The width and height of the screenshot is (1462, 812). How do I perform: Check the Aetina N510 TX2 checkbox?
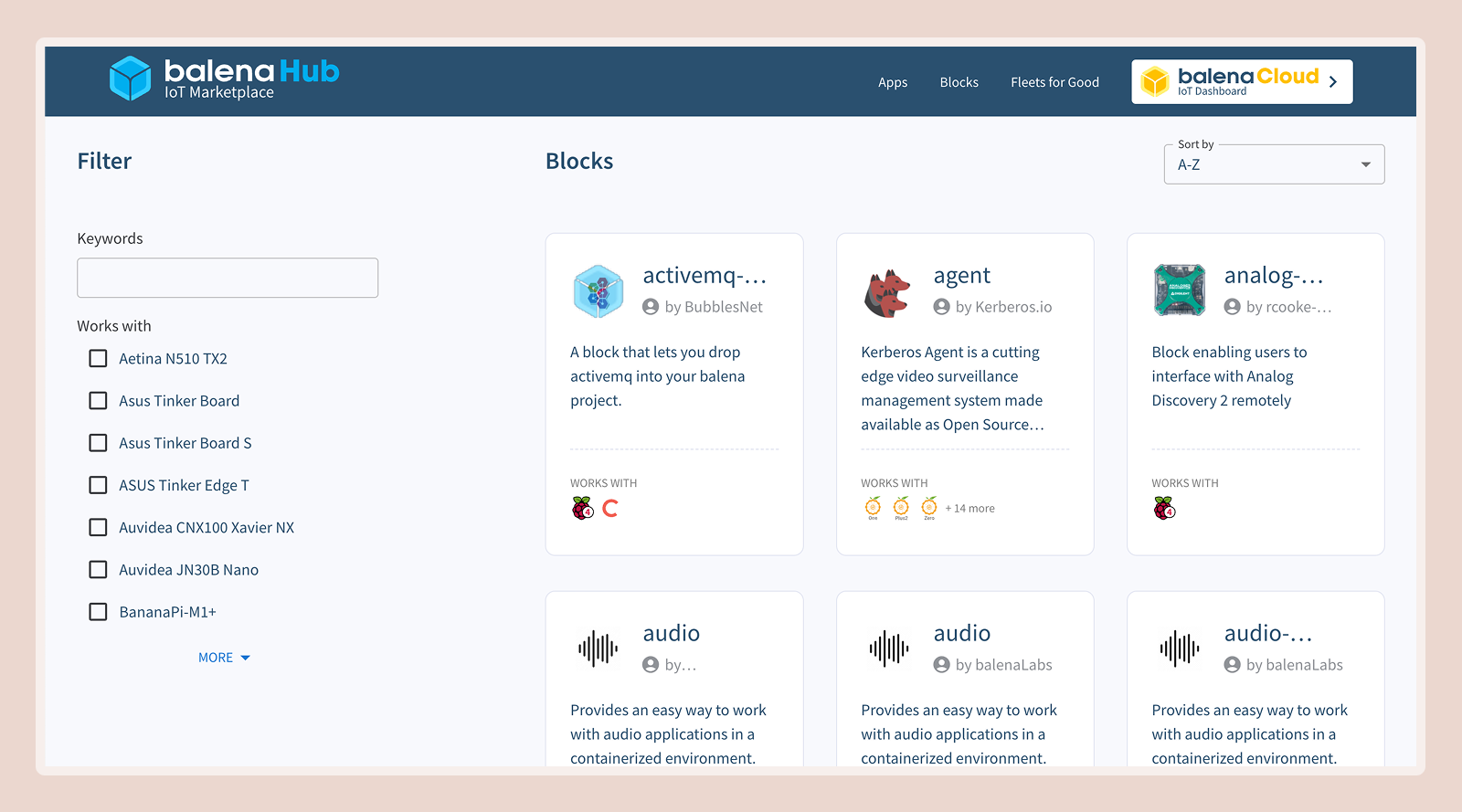tap(98, 358)
